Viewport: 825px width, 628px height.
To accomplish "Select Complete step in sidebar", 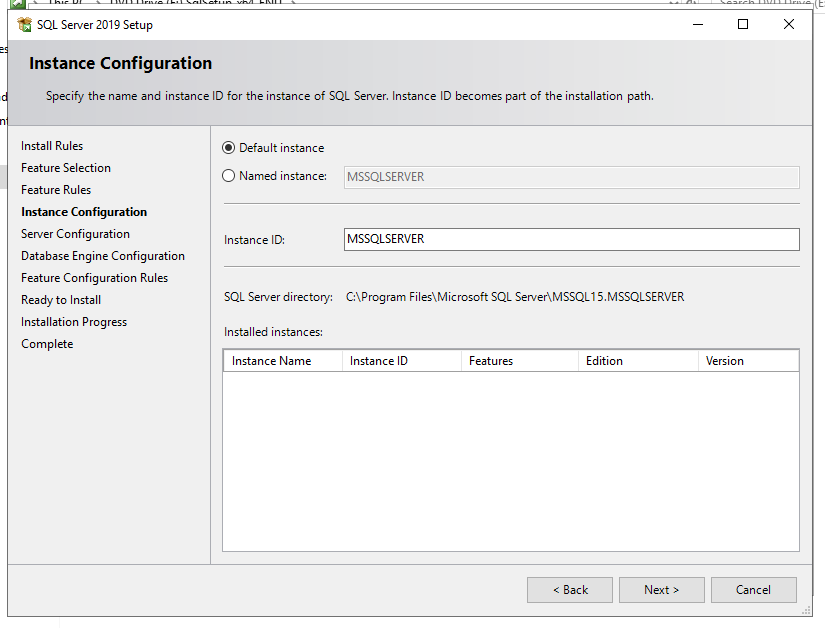I will pos(47,344).
